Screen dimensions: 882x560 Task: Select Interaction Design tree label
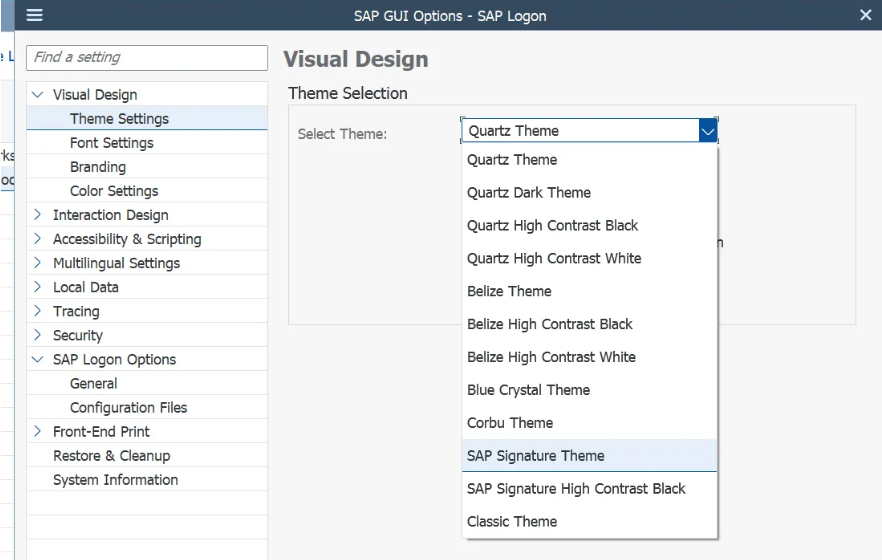point(111,215)
